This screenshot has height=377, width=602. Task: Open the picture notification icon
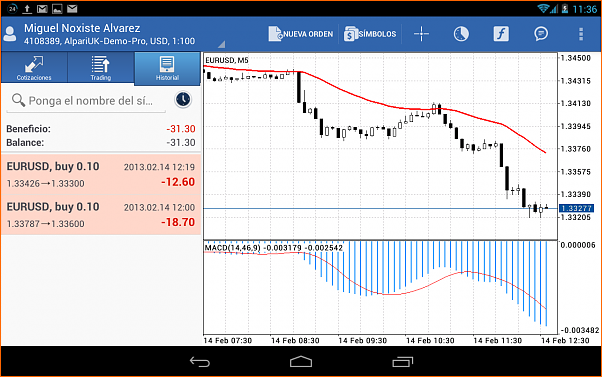click(x=57, y=8)
